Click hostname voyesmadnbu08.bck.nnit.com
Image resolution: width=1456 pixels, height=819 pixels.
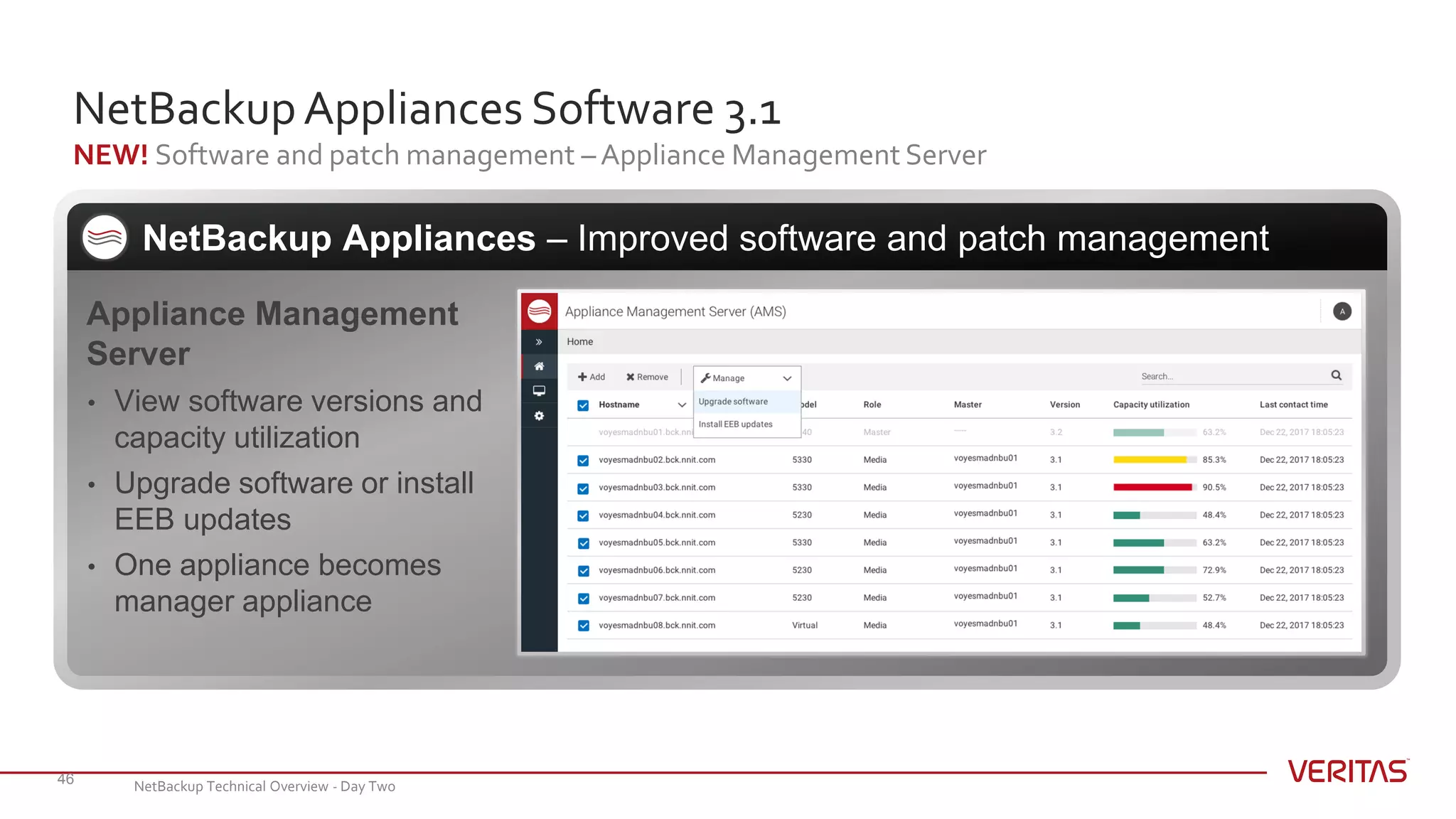[x=657, y=626]
